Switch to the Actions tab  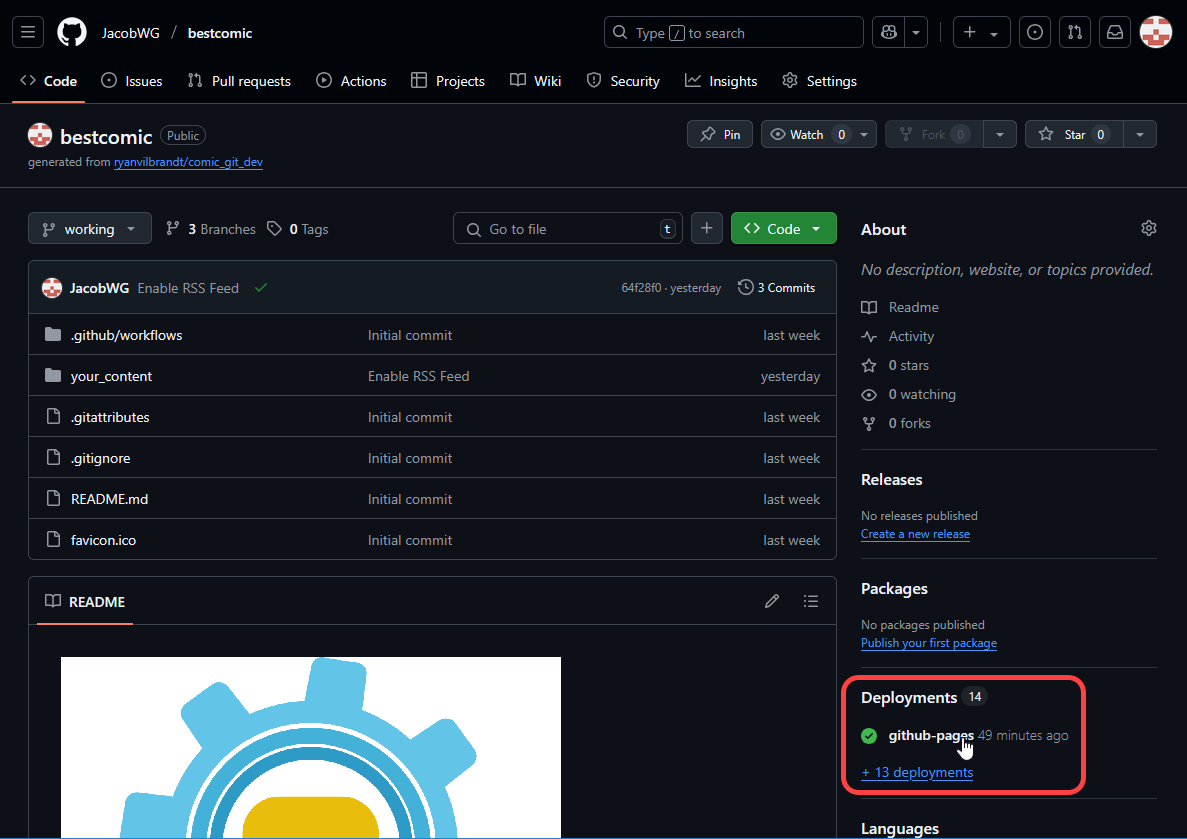[x=351, y=81]
